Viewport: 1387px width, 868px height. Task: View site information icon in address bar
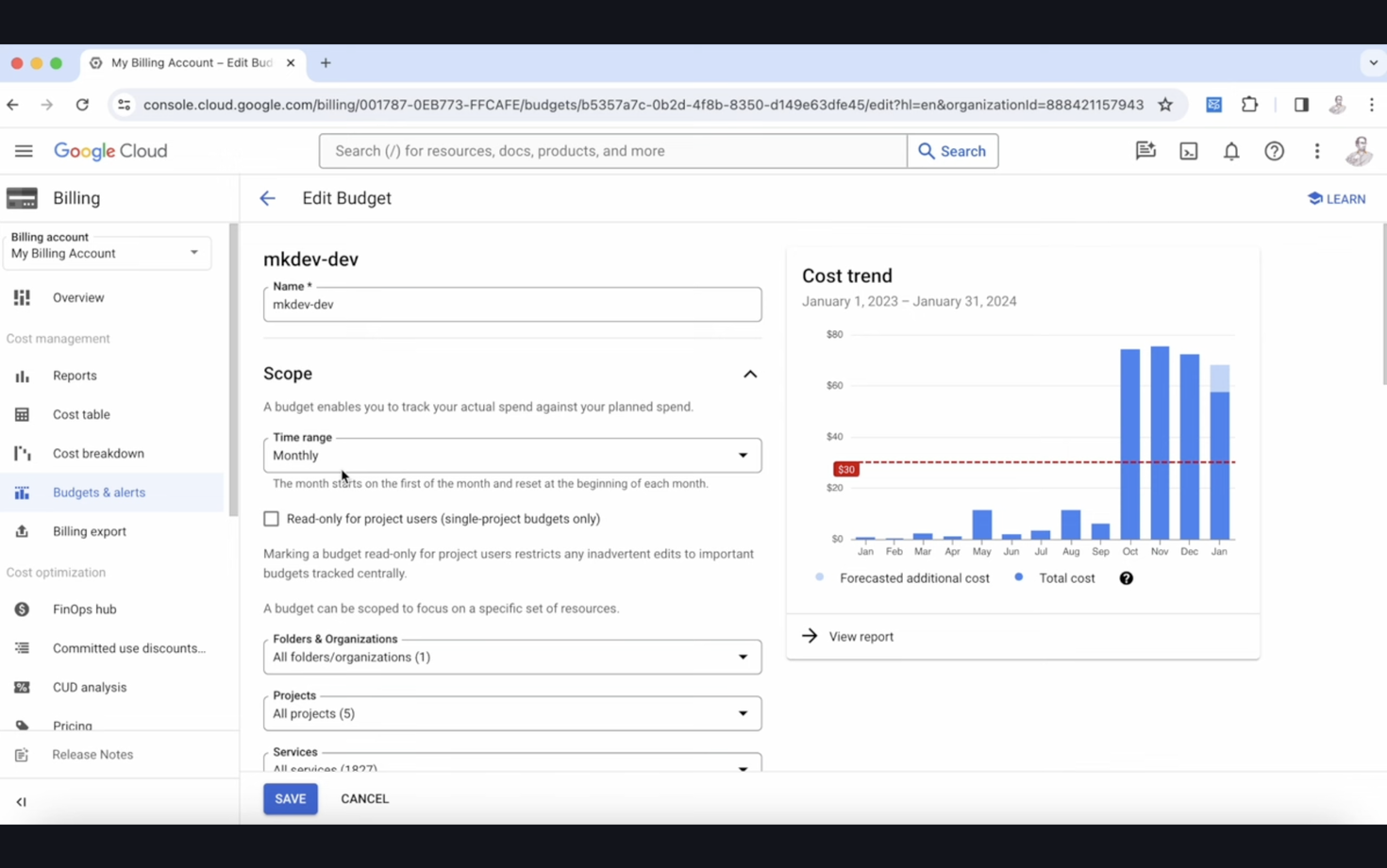click(x=124, y=105)
